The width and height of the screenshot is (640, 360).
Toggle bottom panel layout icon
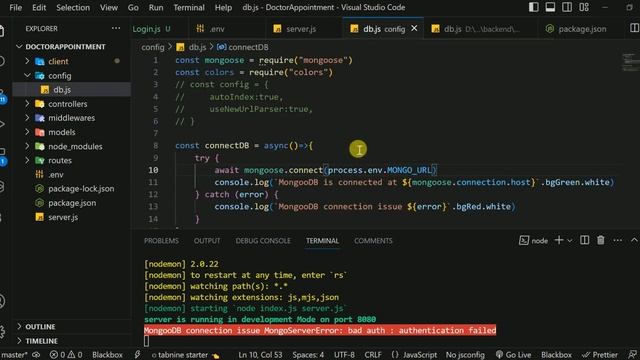(x=550, y=7)
